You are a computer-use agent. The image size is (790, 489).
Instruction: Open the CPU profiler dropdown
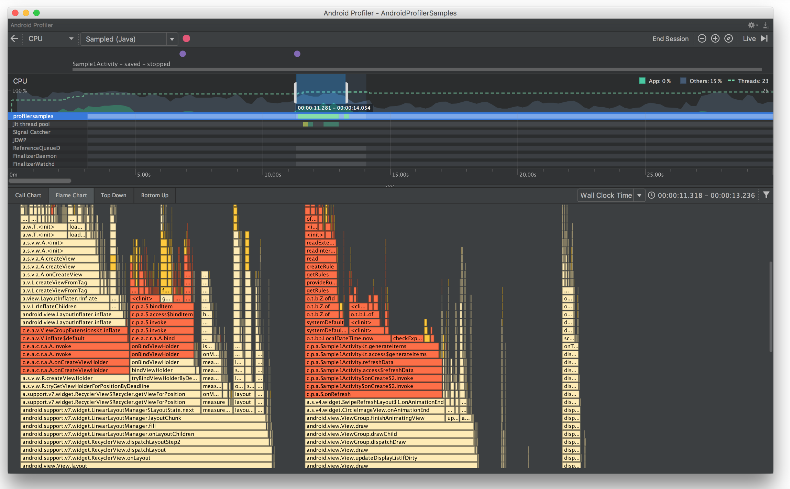50,39
